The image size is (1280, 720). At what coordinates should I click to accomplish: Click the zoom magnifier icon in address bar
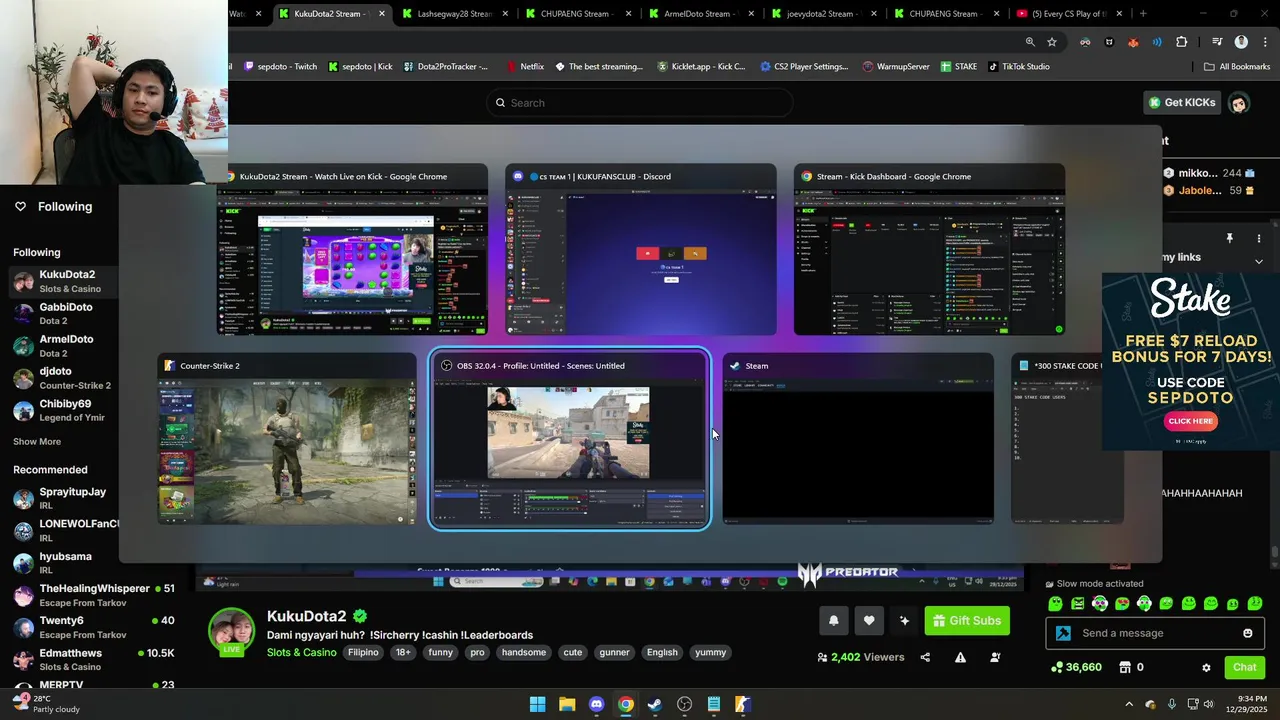click(1030, 42)
